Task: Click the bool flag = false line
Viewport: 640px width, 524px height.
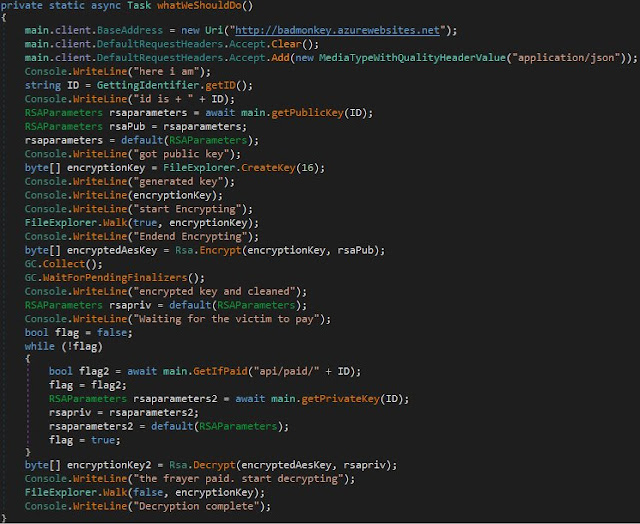Action: pyautogui.click(x=79, y=333)
